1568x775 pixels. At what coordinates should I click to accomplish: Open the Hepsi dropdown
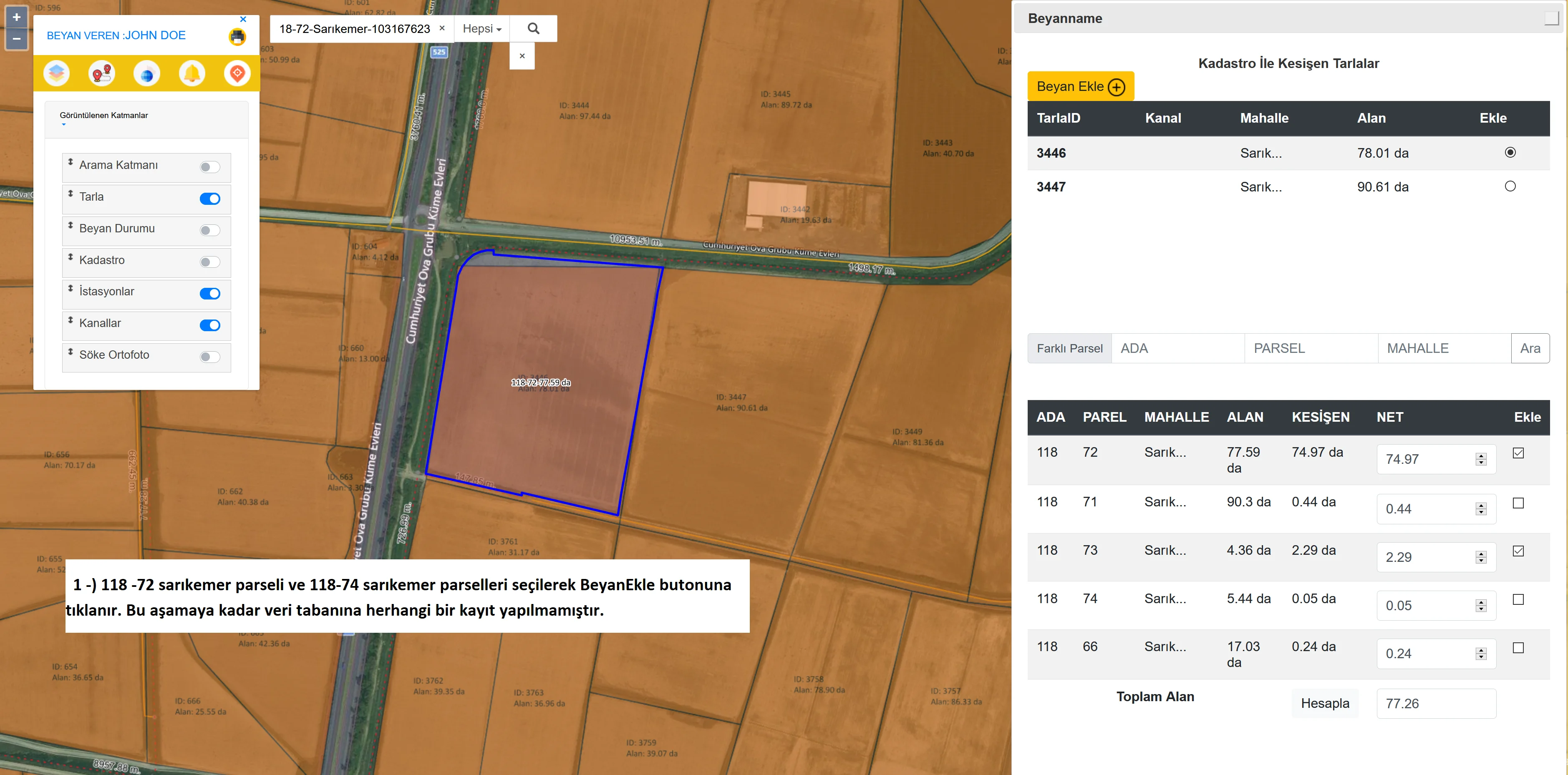click(x=481, y=29)
